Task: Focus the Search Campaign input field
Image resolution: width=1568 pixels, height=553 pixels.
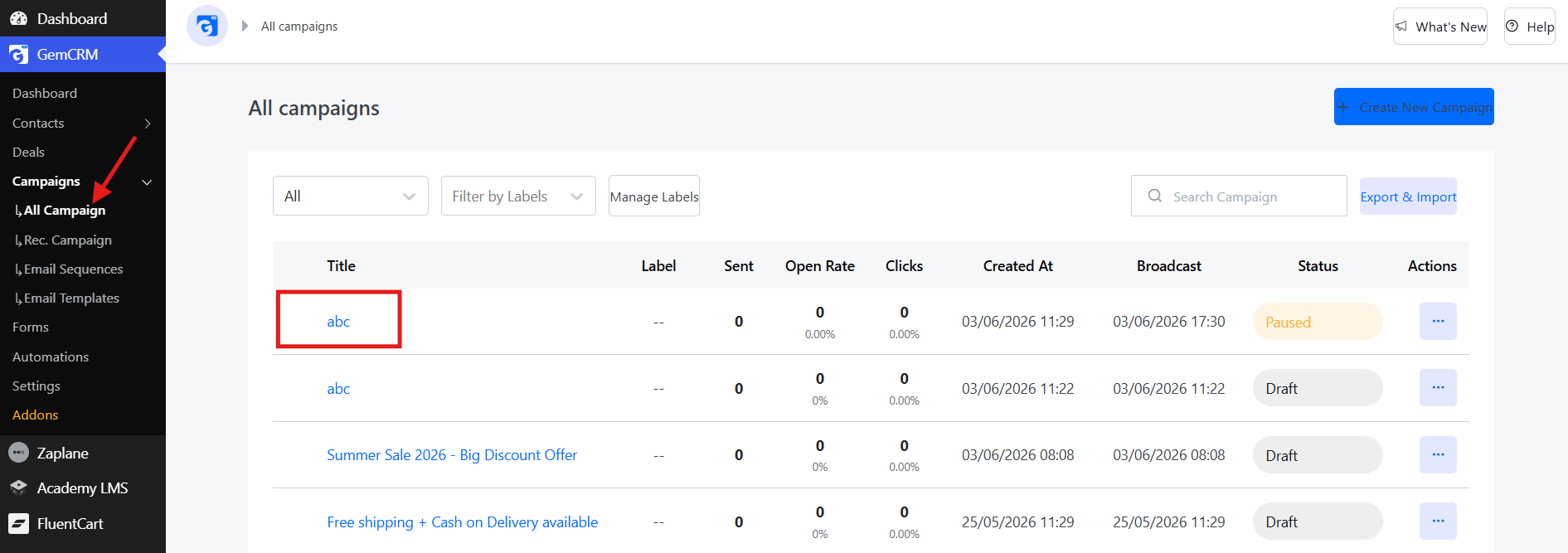Action: (x=1239, y=196)
